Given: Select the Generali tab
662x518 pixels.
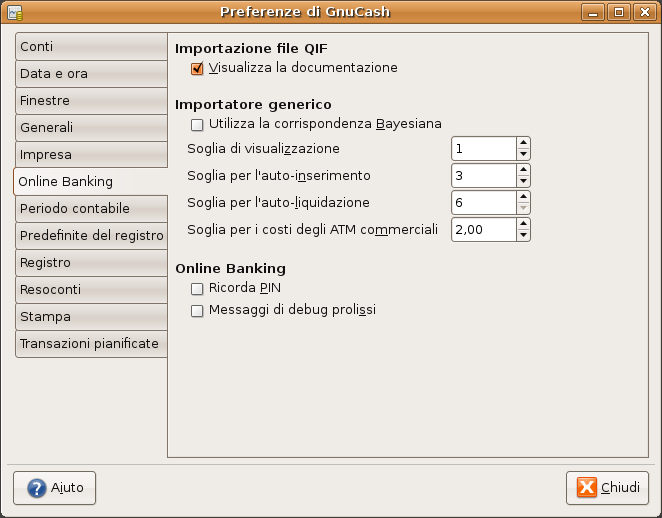Looking at the screenshot, I should pyautogui.click(x=91, y=127).
